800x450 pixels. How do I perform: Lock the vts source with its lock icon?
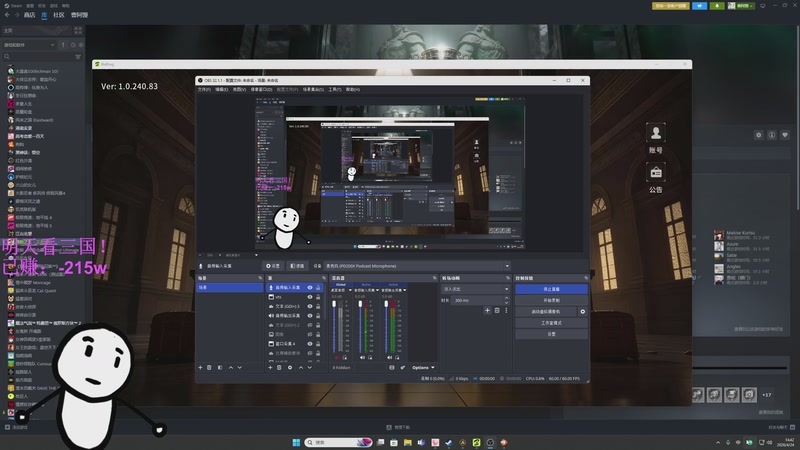318,297
